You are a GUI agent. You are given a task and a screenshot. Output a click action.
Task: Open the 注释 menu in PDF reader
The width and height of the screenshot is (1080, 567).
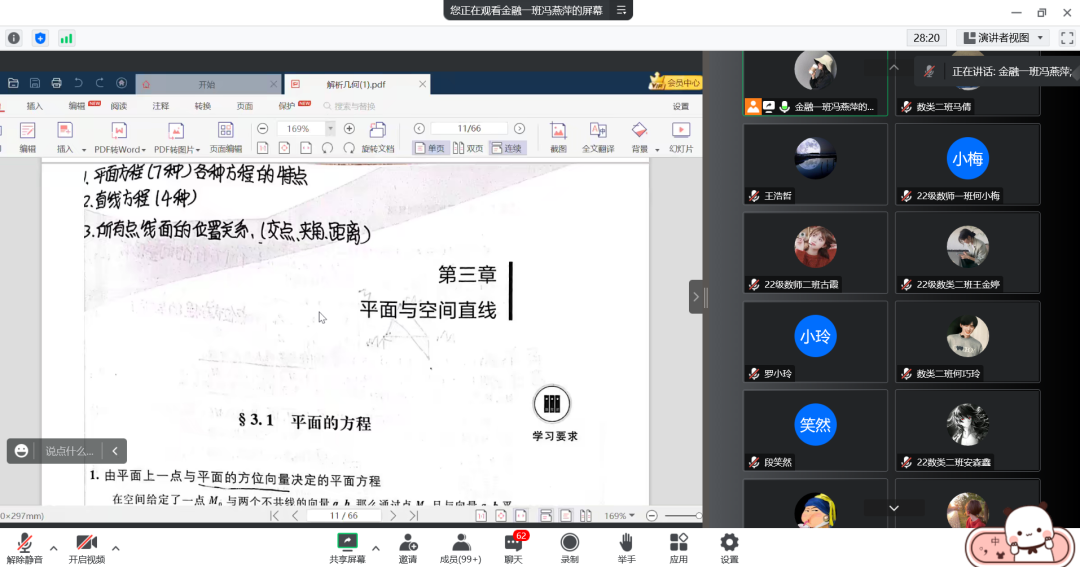(x=160, y=106)
